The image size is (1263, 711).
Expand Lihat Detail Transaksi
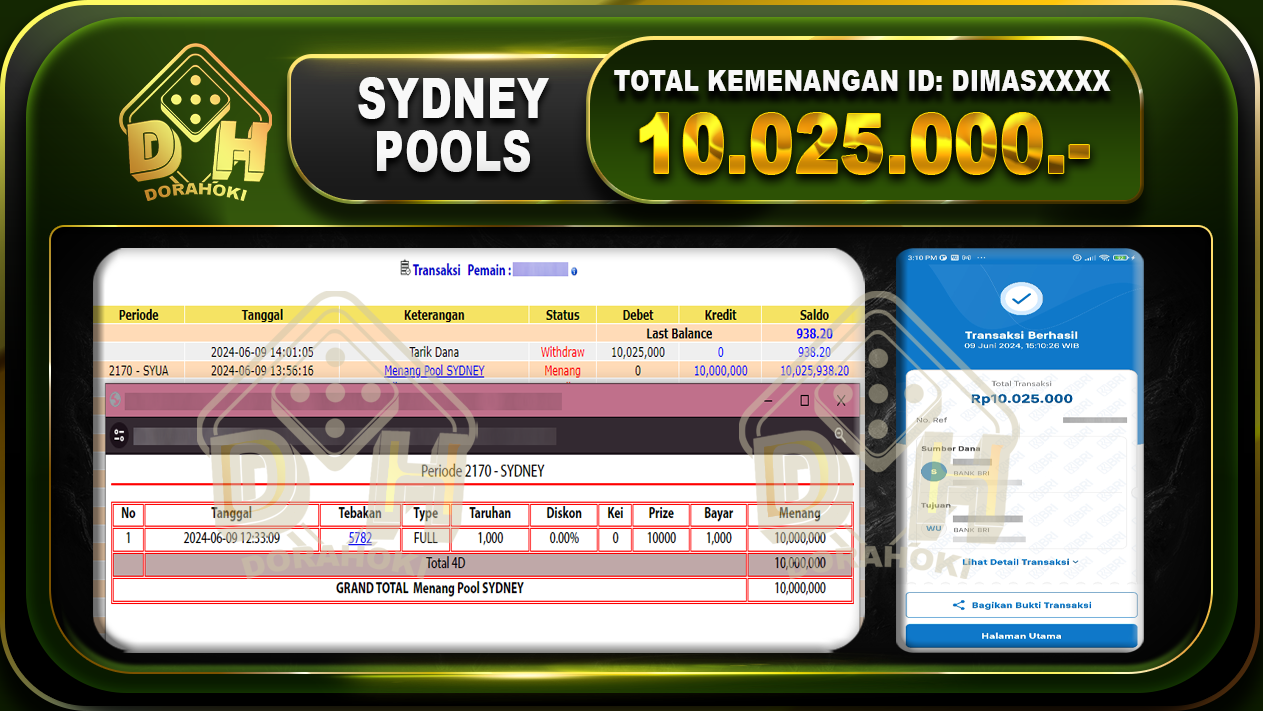click(x=1020, y=561)
